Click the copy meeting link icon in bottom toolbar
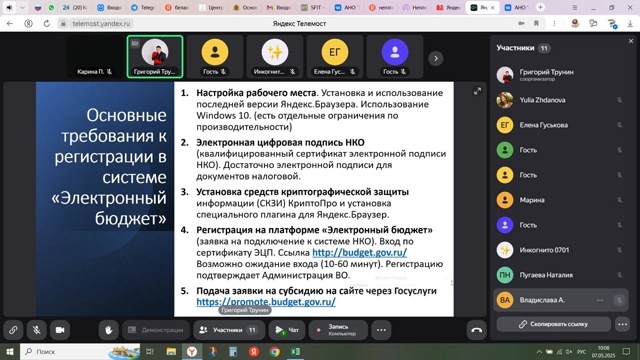 point(13,330)
